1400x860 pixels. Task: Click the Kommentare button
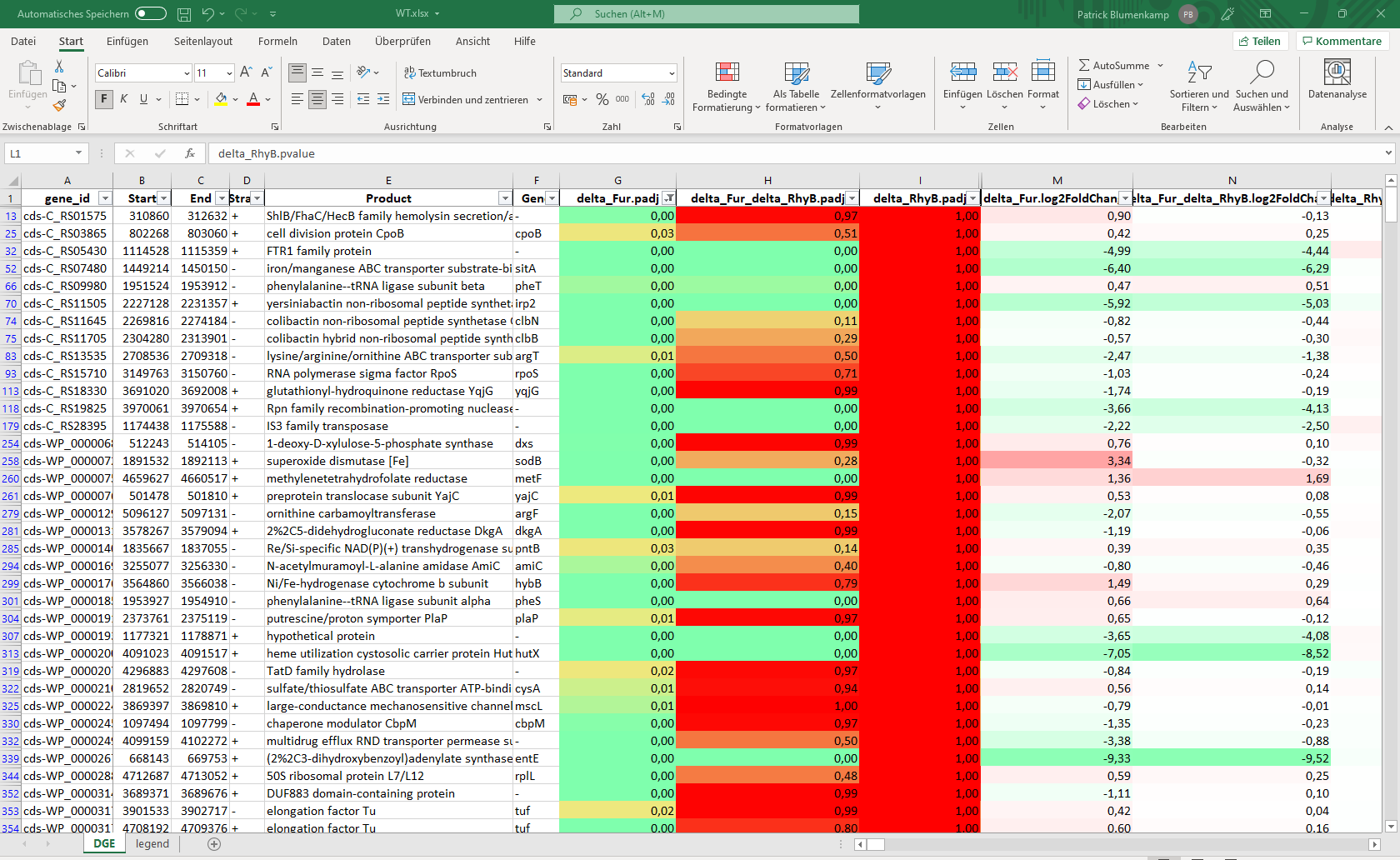pos(1342,41)
